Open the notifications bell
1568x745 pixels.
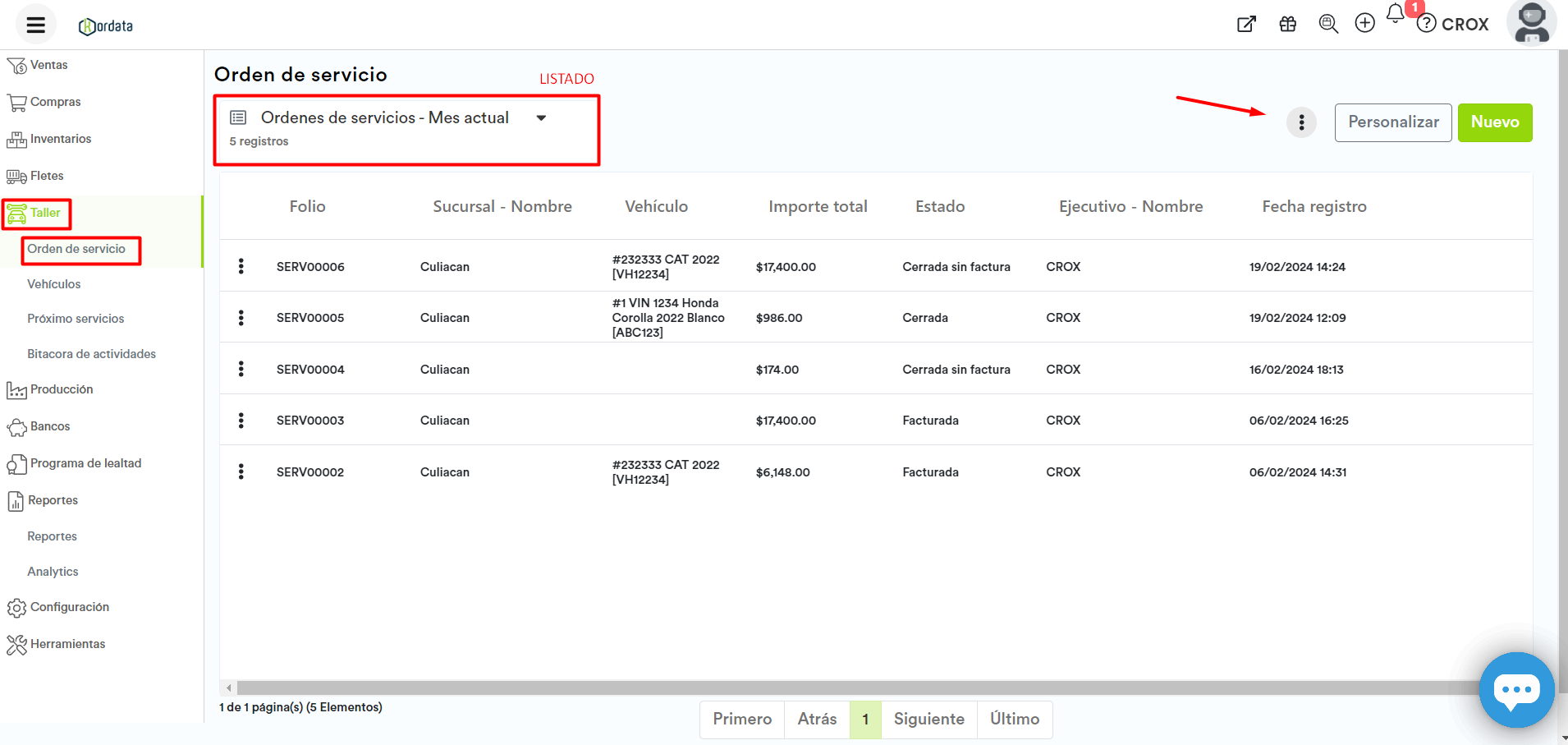[1396, 14]
